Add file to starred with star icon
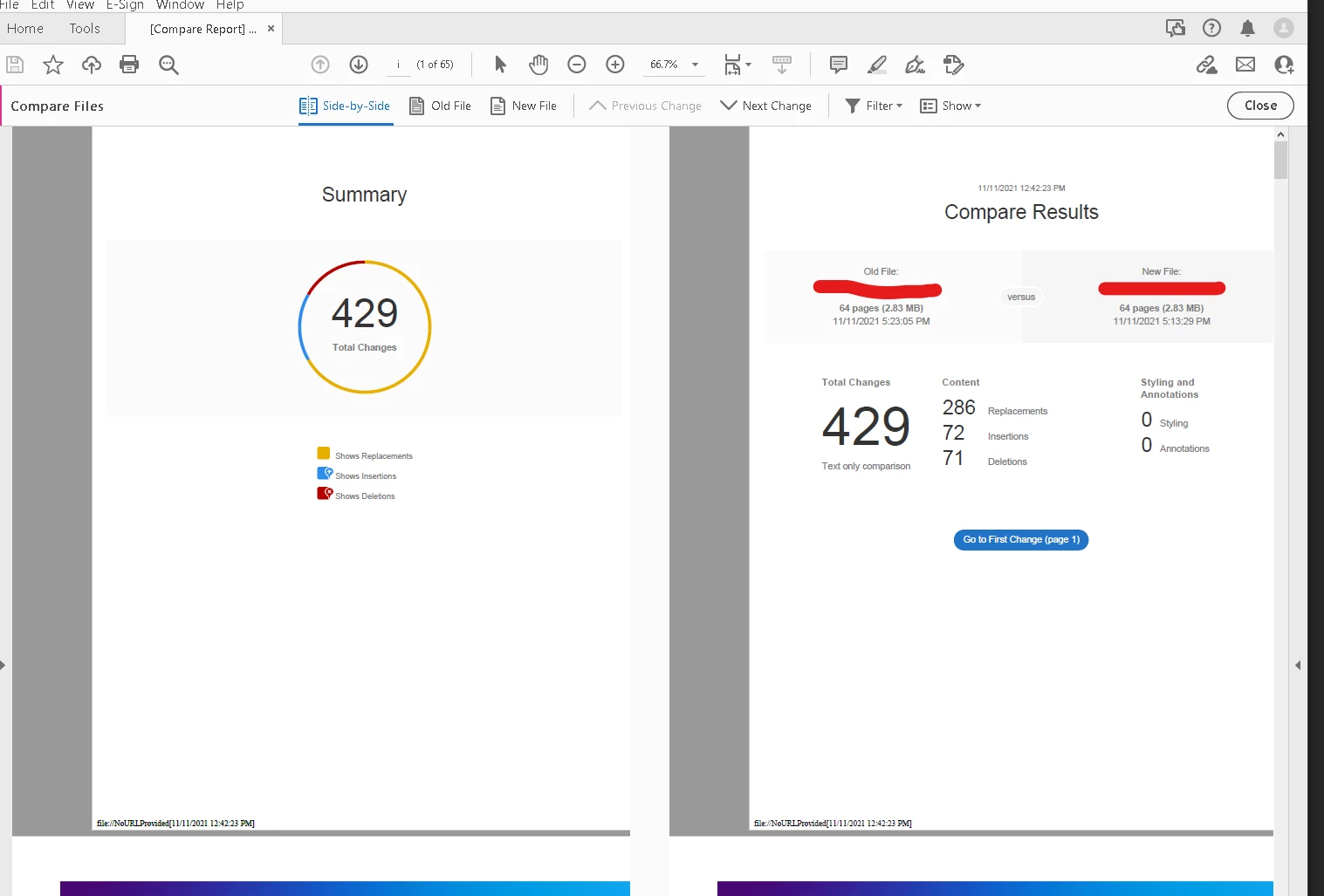This screenshot has height=896, width=1324. [x=53, y=65]
